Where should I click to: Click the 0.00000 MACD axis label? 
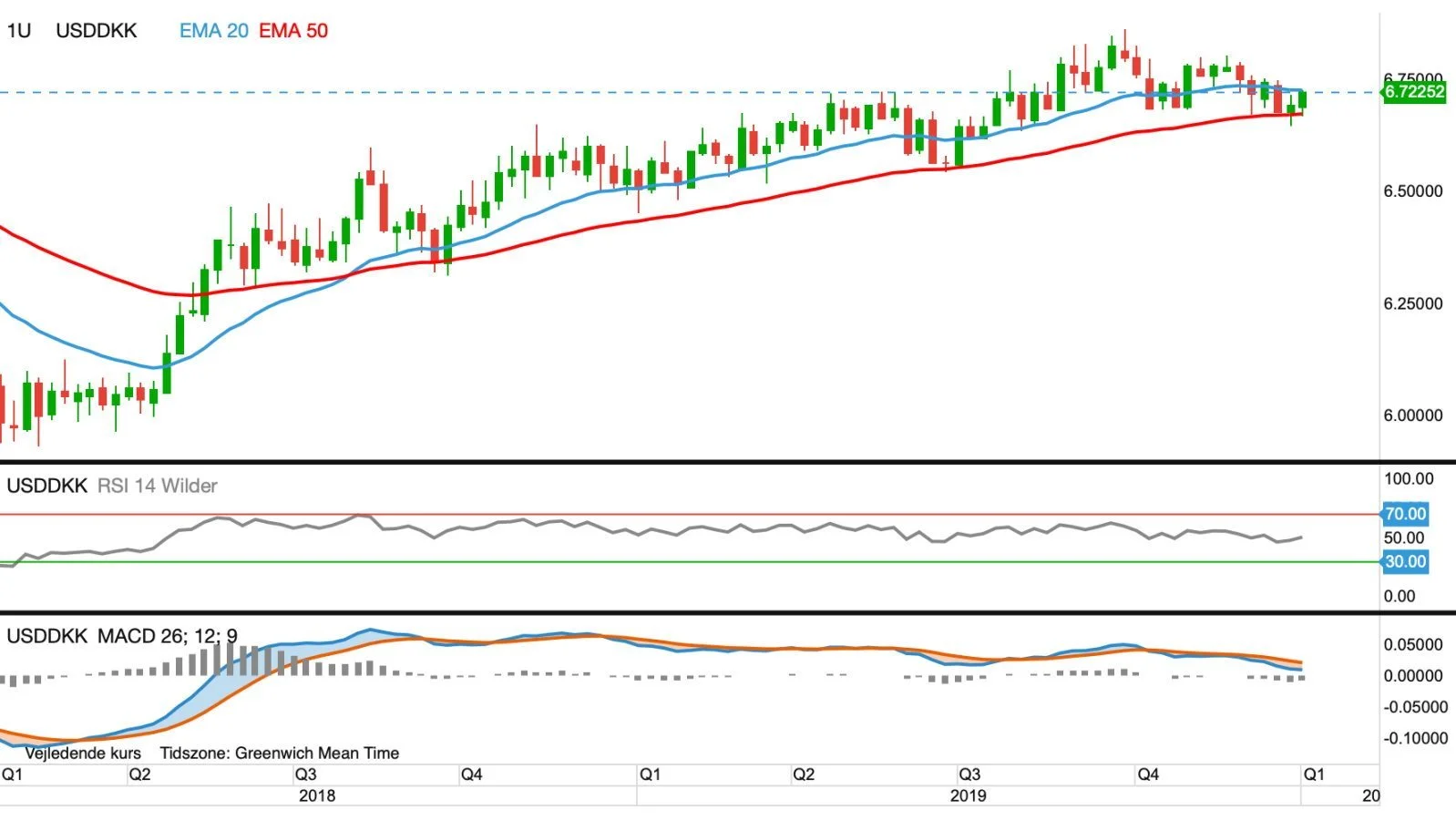(x=1413, y=676)
